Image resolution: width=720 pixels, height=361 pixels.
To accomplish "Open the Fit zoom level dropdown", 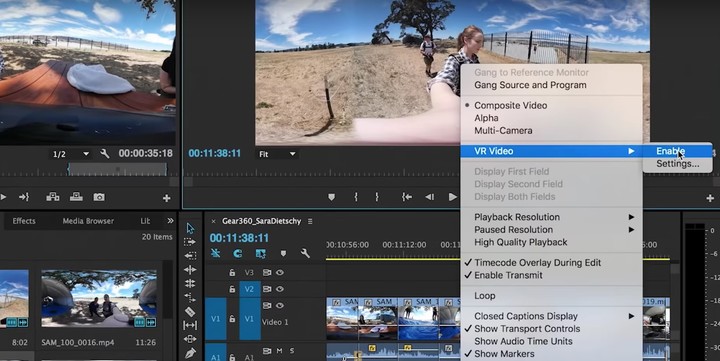I will point(277,154).
